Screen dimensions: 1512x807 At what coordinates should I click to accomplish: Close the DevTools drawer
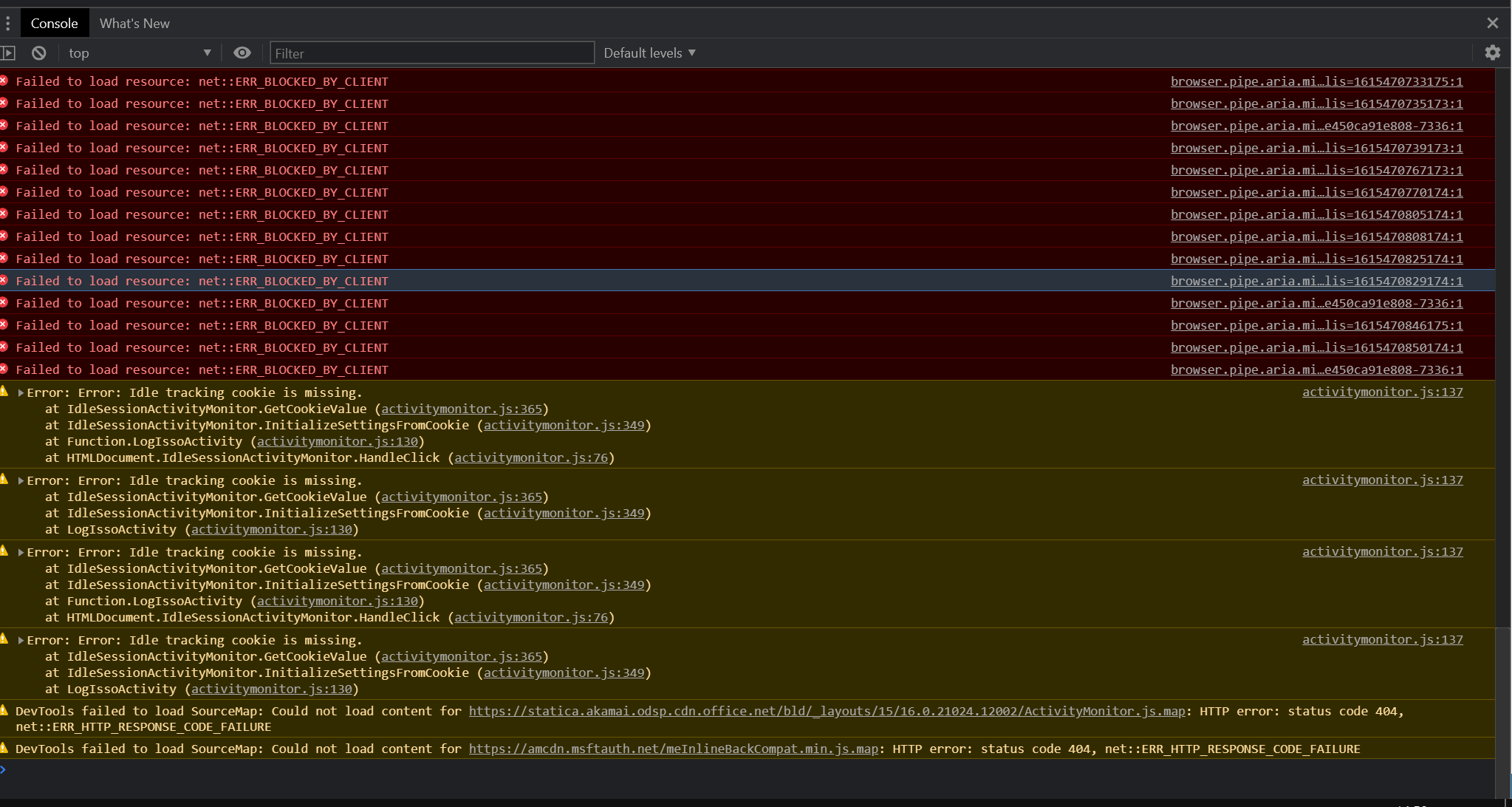click(x=1492, y=23)
